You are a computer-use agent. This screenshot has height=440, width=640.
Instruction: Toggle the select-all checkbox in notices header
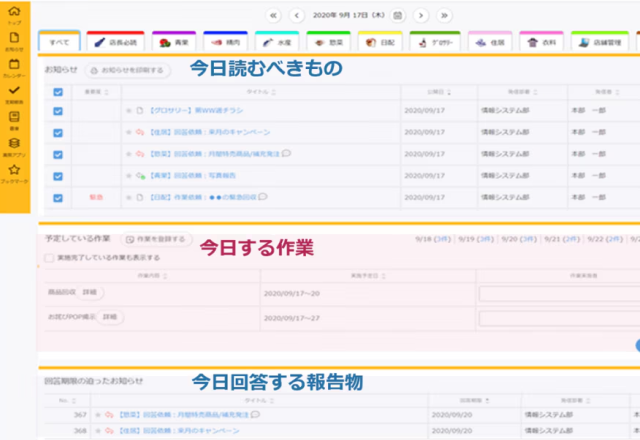click(57, 92)
